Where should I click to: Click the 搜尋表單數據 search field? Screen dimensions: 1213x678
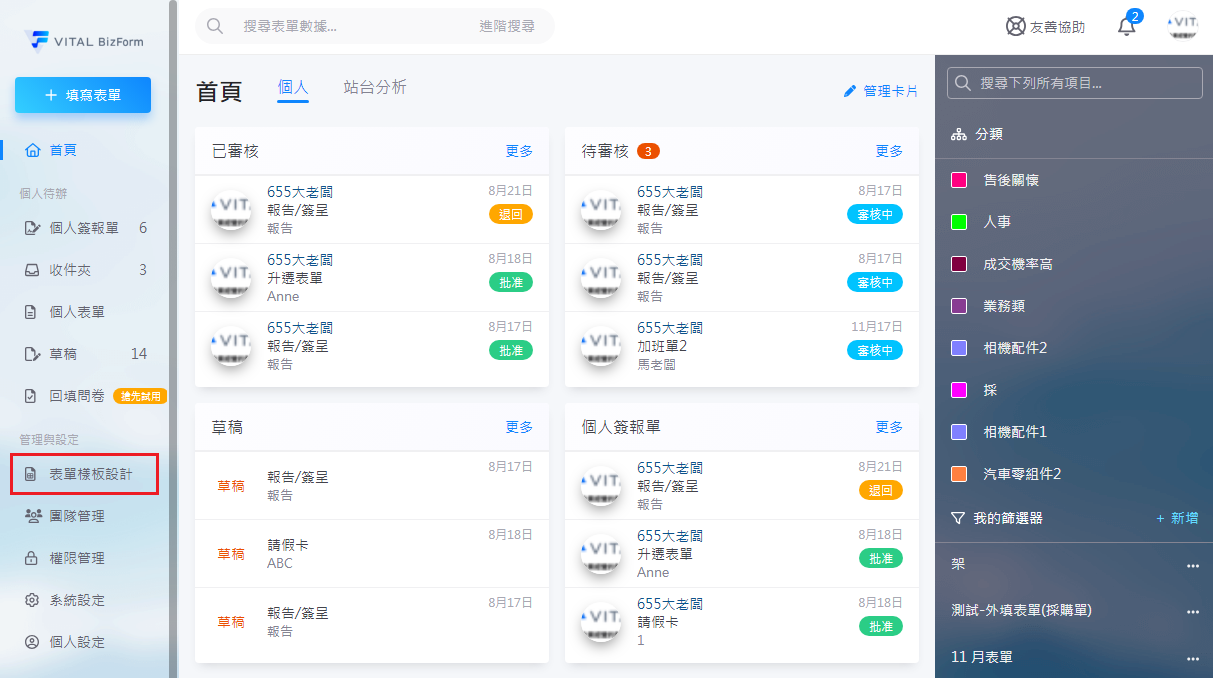355,26
